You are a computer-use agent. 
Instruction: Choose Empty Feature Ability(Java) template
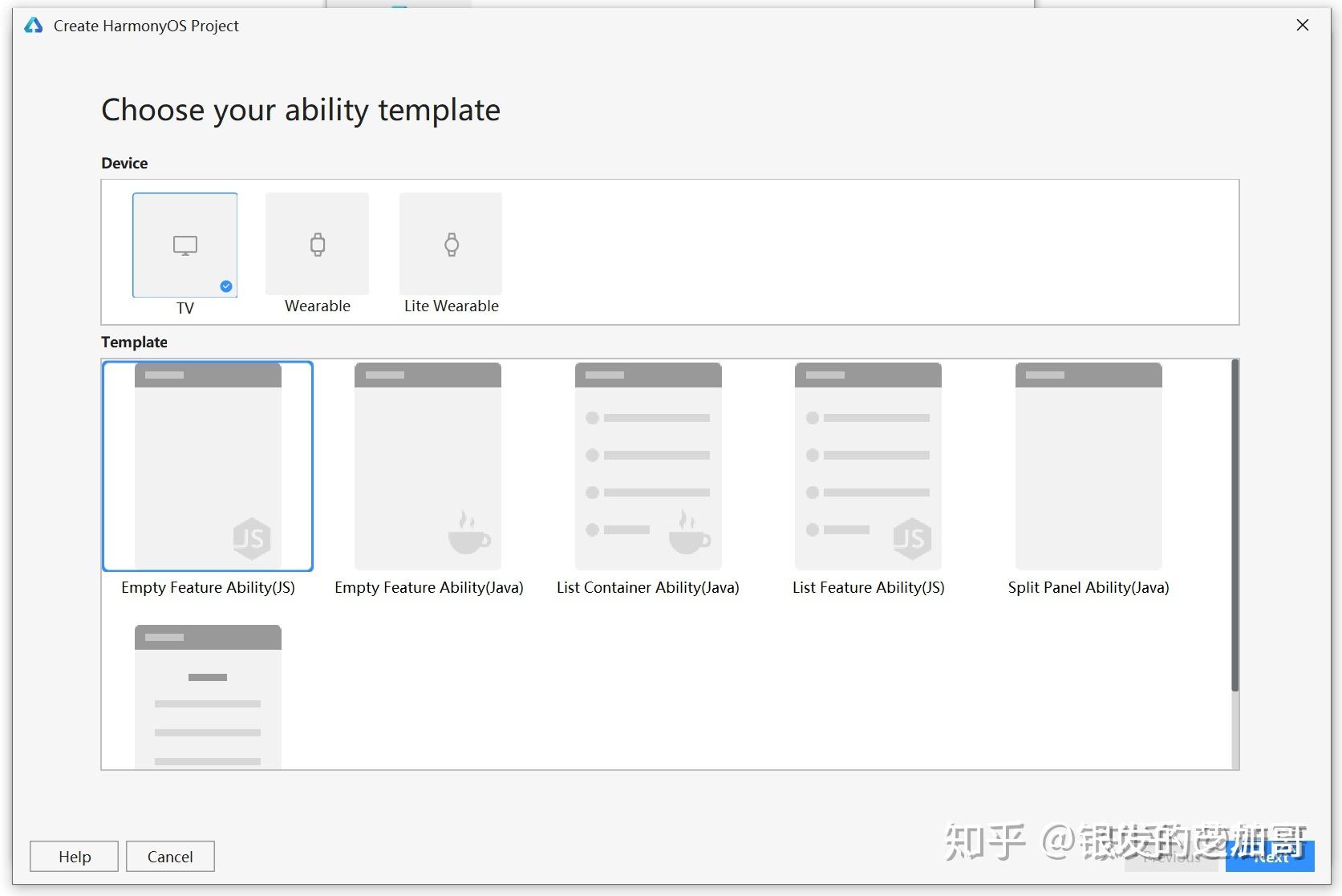428,466
